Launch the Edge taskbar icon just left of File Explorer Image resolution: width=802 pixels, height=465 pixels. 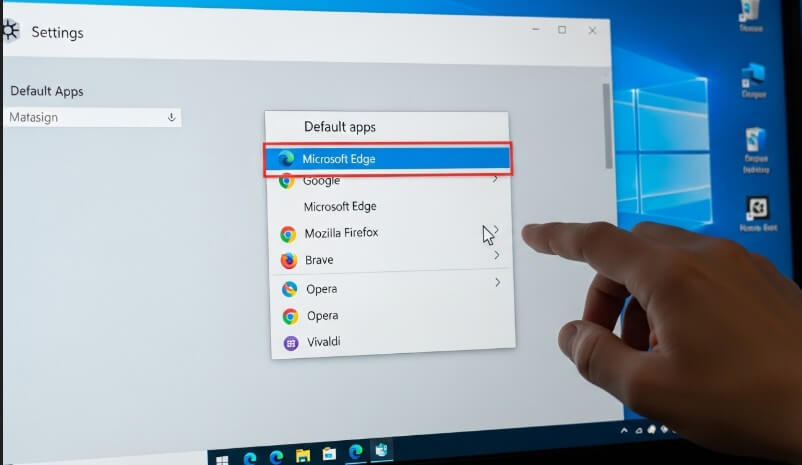(x=276, y=456)
